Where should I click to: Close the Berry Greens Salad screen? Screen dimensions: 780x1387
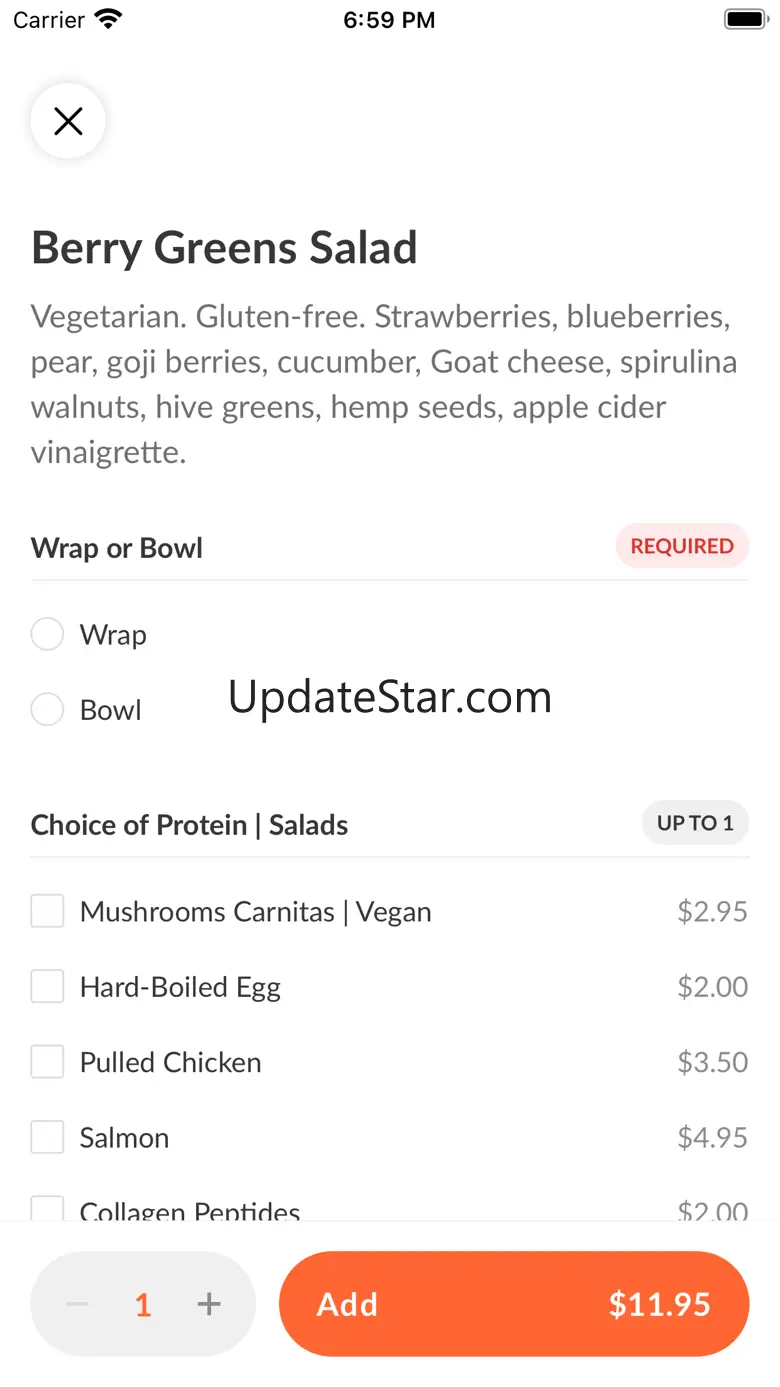coord(68,122)
